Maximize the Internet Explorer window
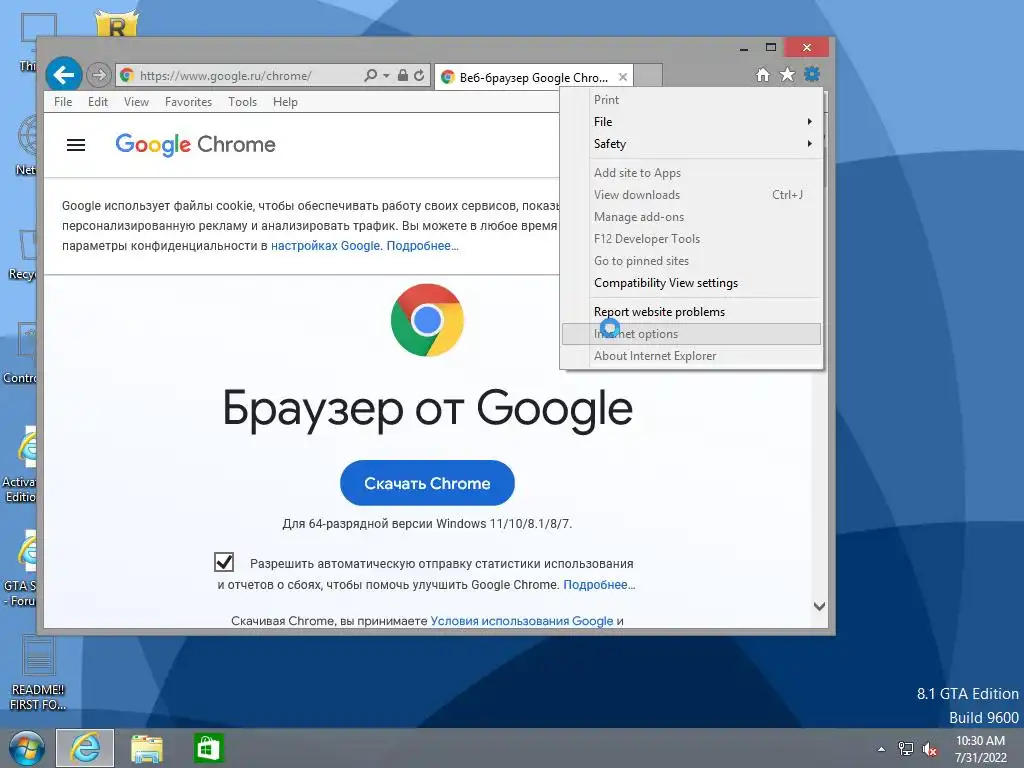This screenshot has height=768, width=1024. coord(771,48)
